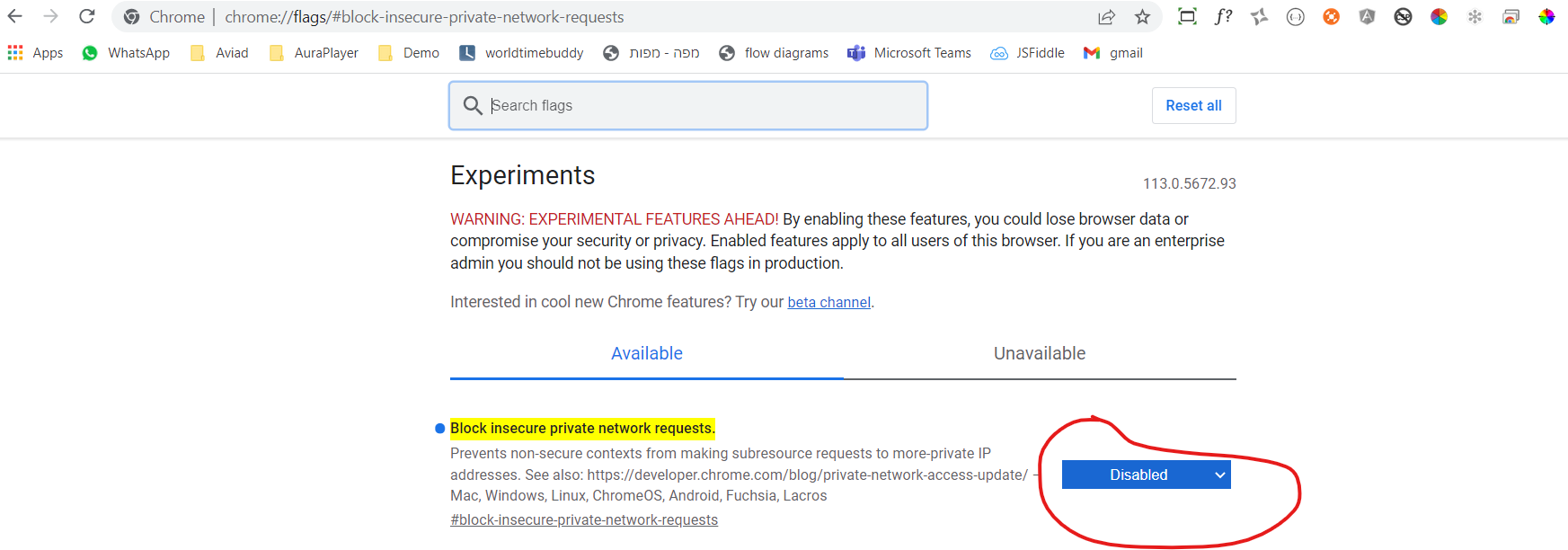1568x550 pixels.
Task: Open the f? font finder extension
Action: click(x=1223, y=16)
